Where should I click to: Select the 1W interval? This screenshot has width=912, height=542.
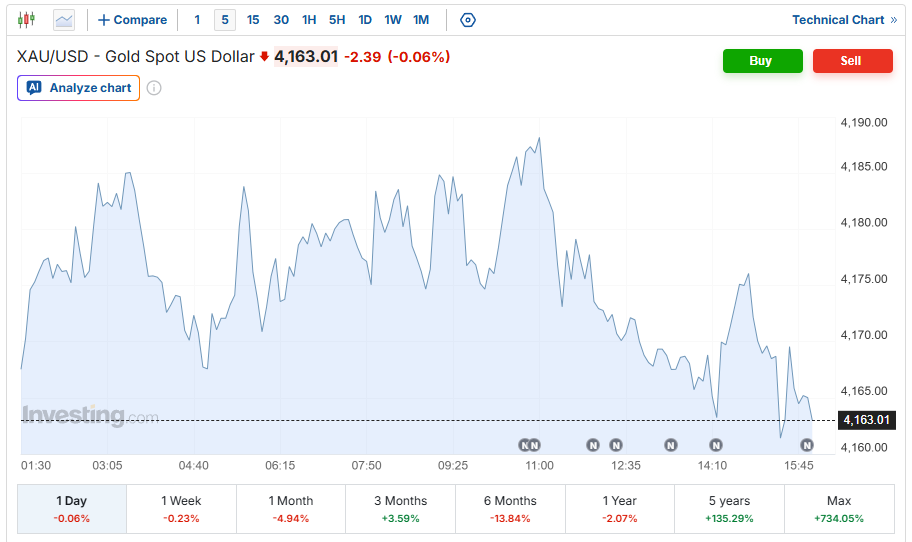pos(393,20)
